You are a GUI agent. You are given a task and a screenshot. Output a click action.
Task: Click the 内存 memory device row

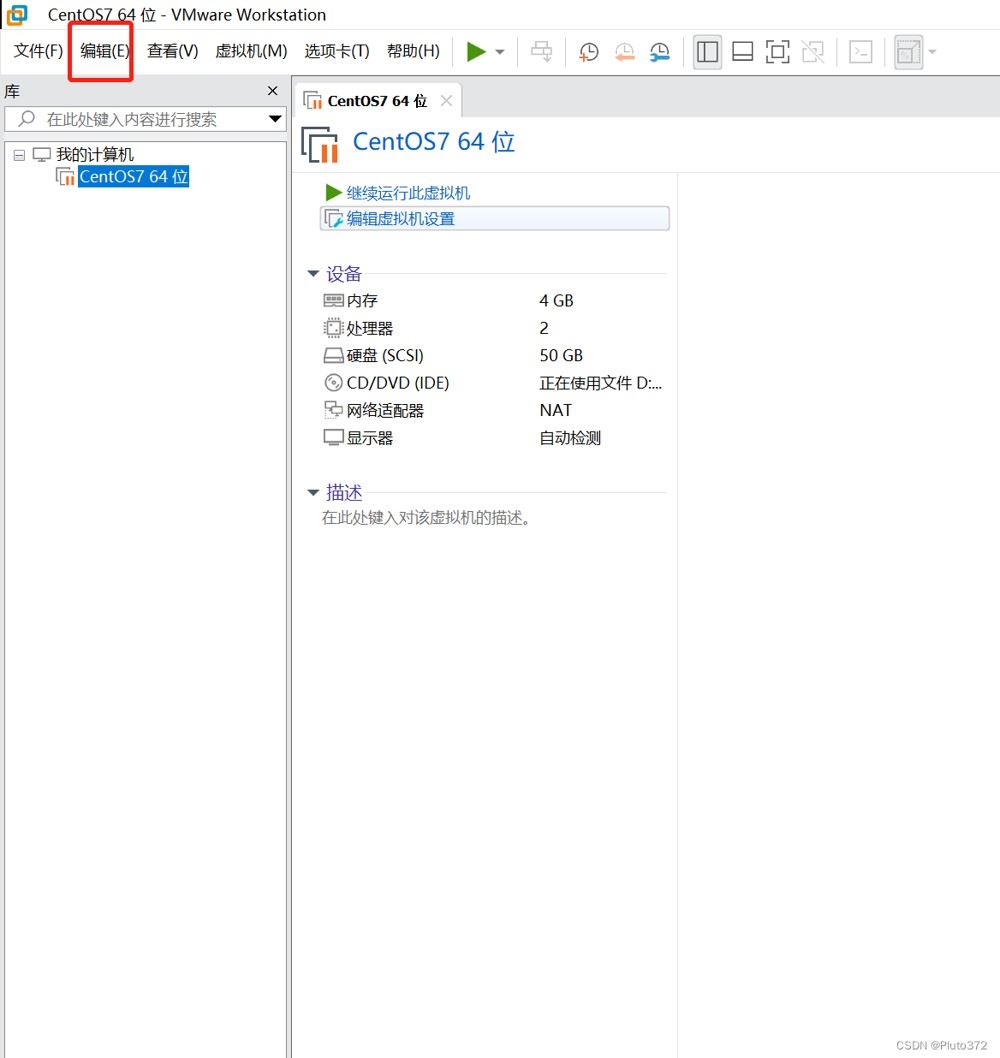point(495,300)
